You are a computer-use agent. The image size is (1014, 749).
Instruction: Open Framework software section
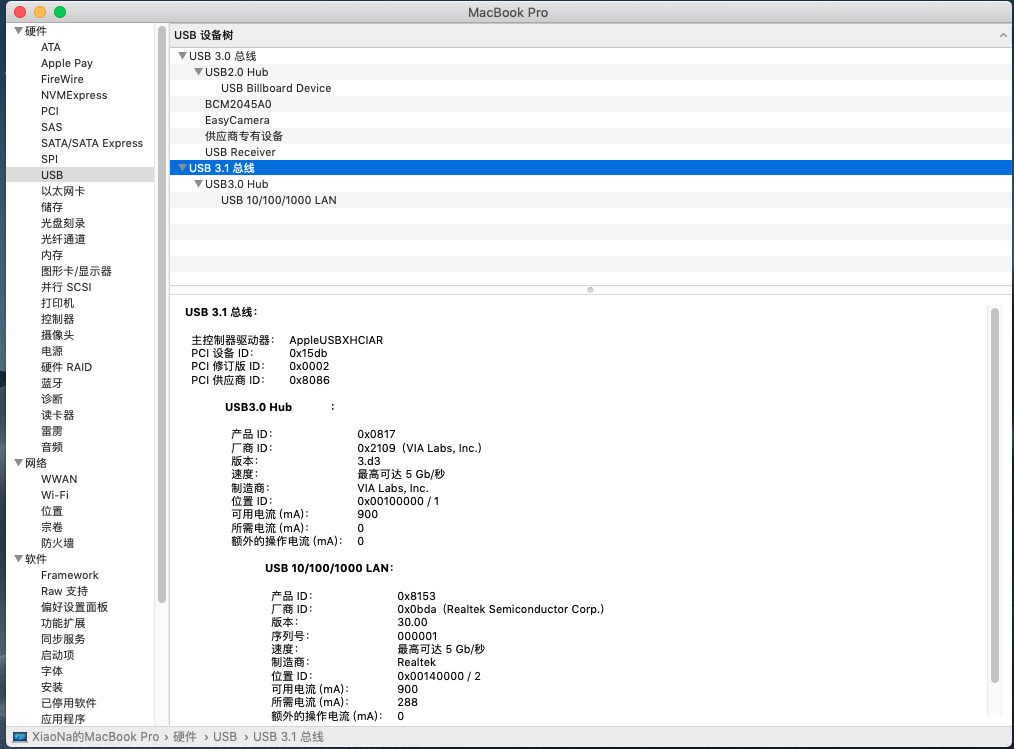tap(70, 575)
